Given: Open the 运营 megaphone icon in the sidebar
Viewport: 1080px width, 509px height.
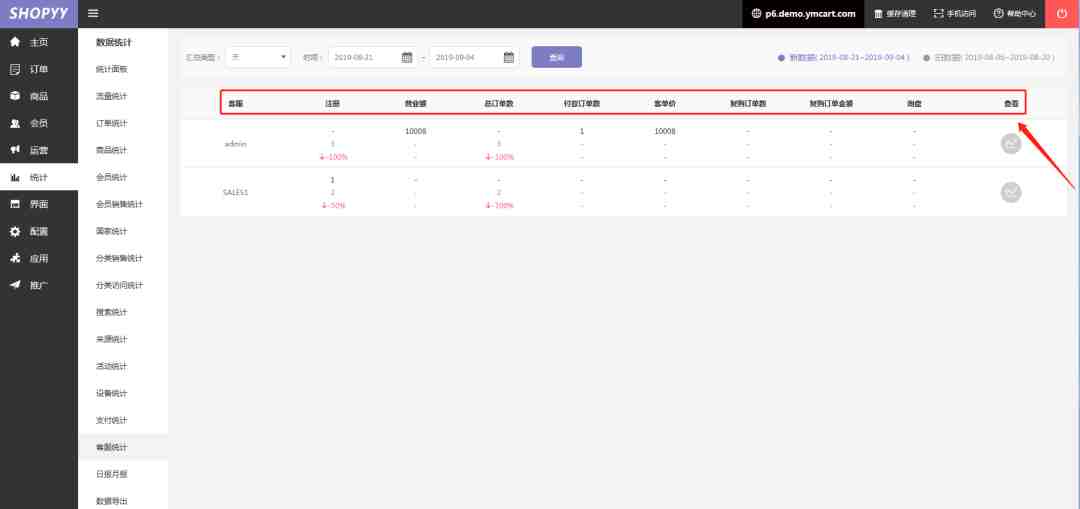Looking at the screenshot, I should coord(14,150).
